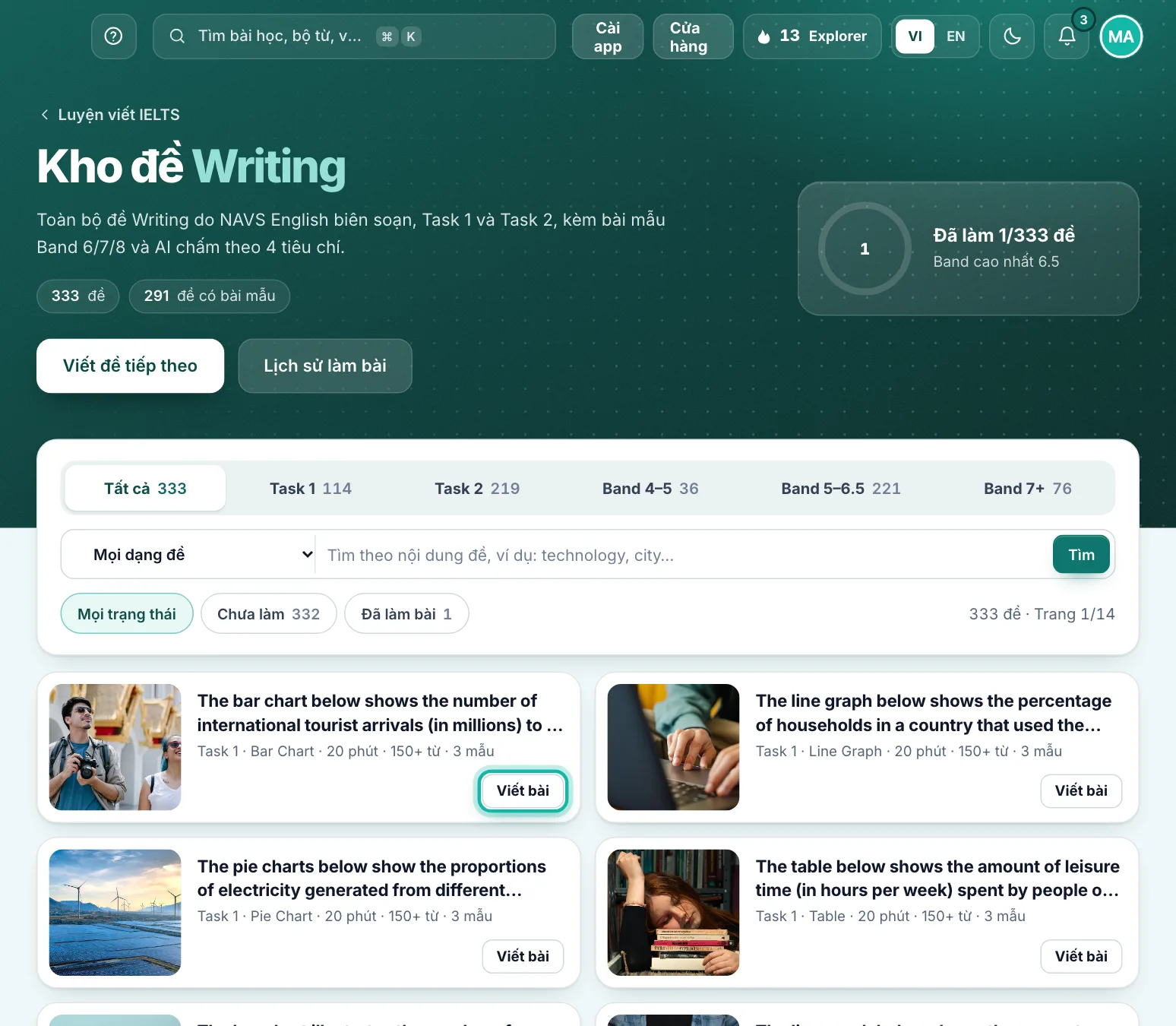
Task: Click Viết bài for line graph task
Action: tap(1081, 790)
